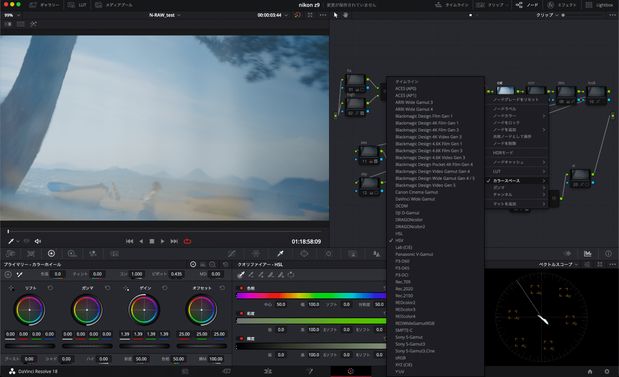Image resolution: width=619 pixels, height=377 pixels.
Task: Open the Color Wheels palette icon
Action: point(51,253)
